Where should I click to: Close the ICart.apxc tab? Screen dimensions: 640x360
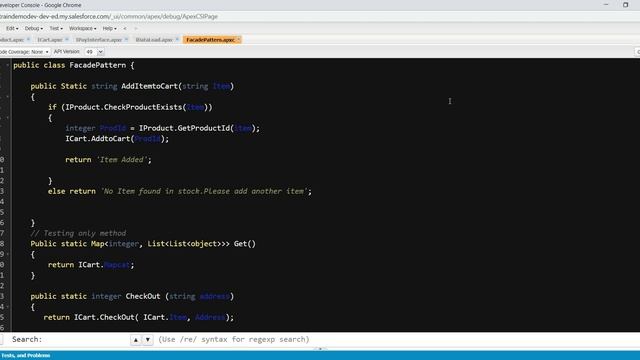[x=67, y=39]
